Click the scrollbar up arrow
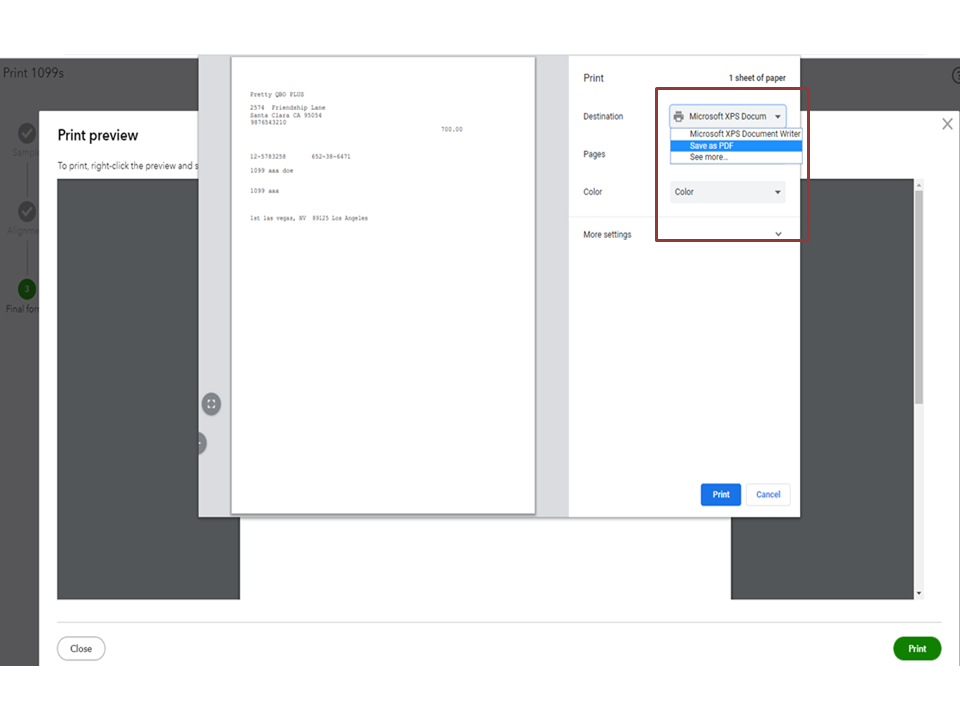Image resolution: width=960 pixels, height=720 pixels. point(918,185)
